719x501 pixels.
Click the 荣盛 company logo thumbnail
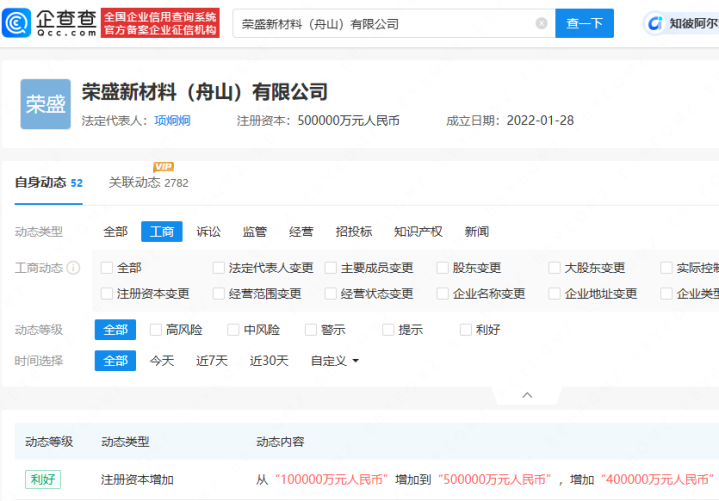coord(45,104)
